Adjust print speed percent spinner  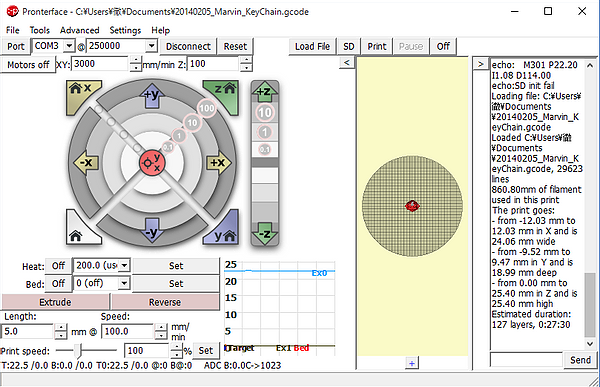176,351
